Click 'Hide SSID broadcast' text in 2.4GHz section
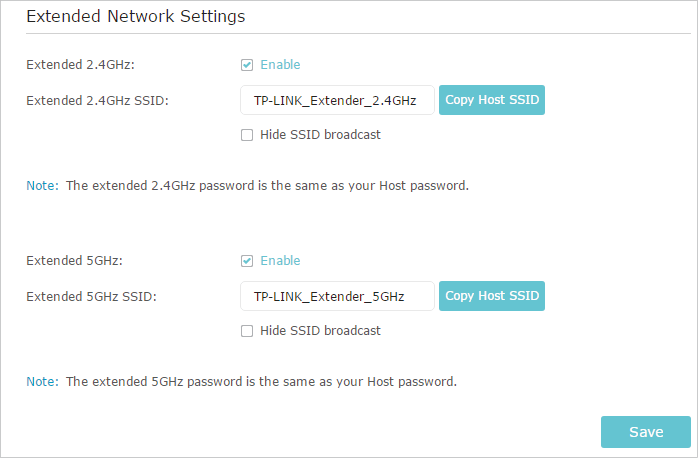Screen dimensions: 698x458 pyautogui.click(x=321, y=134)
